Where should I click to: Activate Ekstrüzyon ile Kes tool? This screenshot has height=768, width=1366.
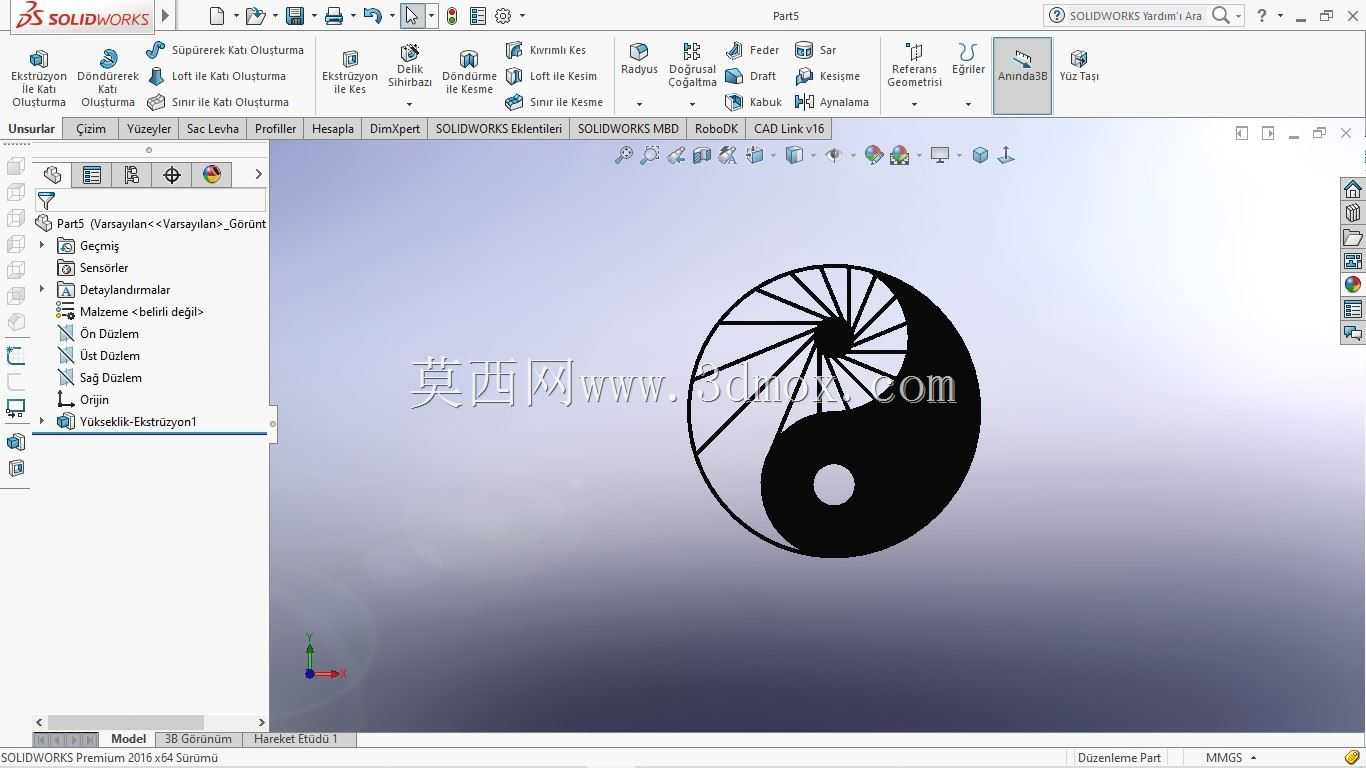tap(350, 72)
